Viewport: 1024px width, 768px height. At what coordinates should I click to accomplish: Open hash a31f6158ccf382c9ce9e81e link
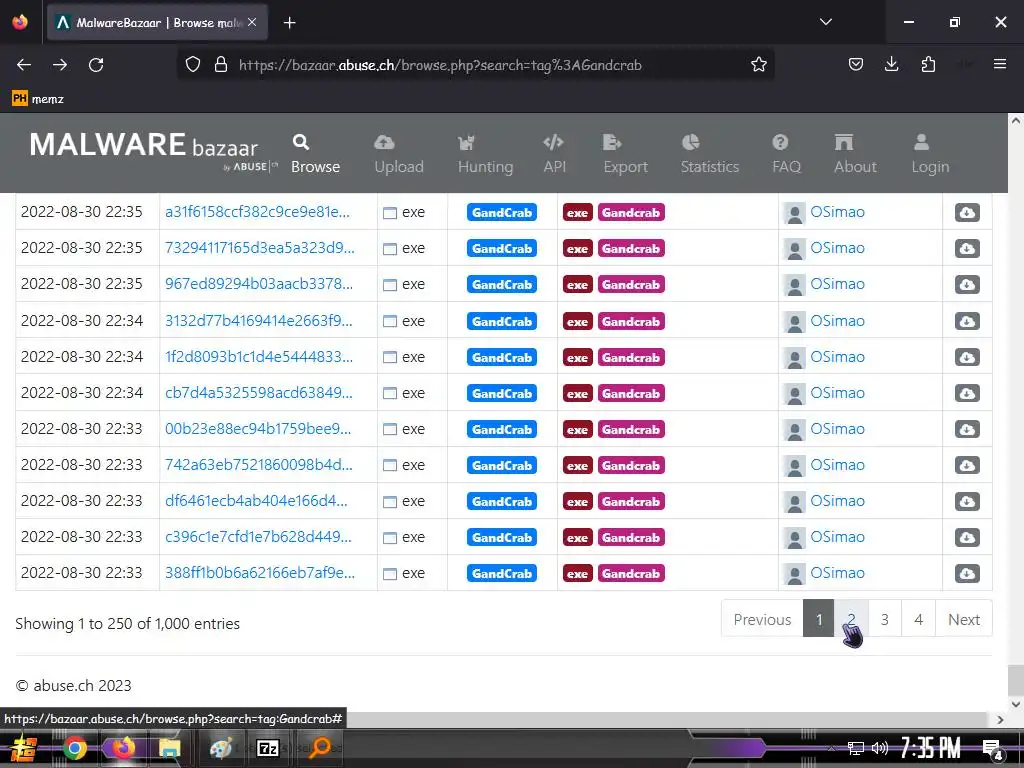point(257,212)
